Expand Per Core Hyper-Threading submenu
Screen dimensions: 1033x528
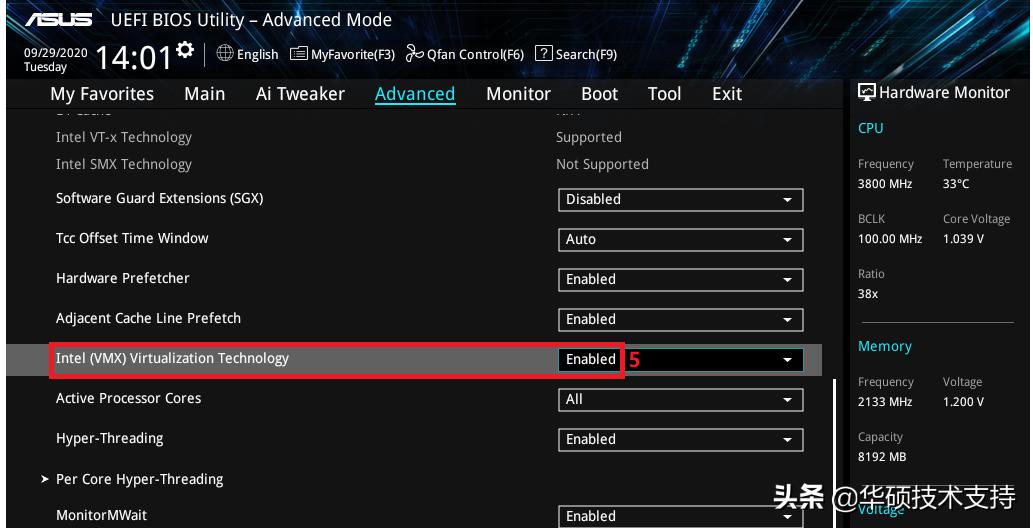(x=139, y=479)
